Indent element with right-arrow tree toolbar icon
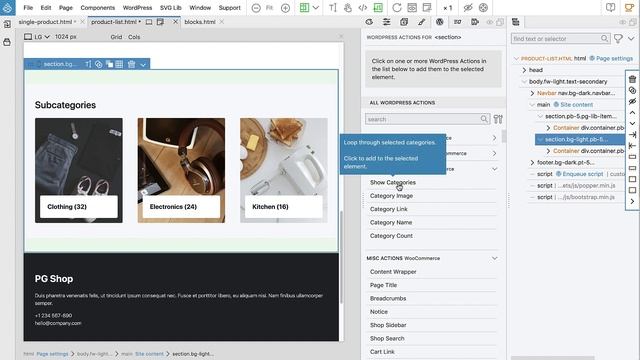The height and width of the screenshot is (360, 640). (632, 135)
